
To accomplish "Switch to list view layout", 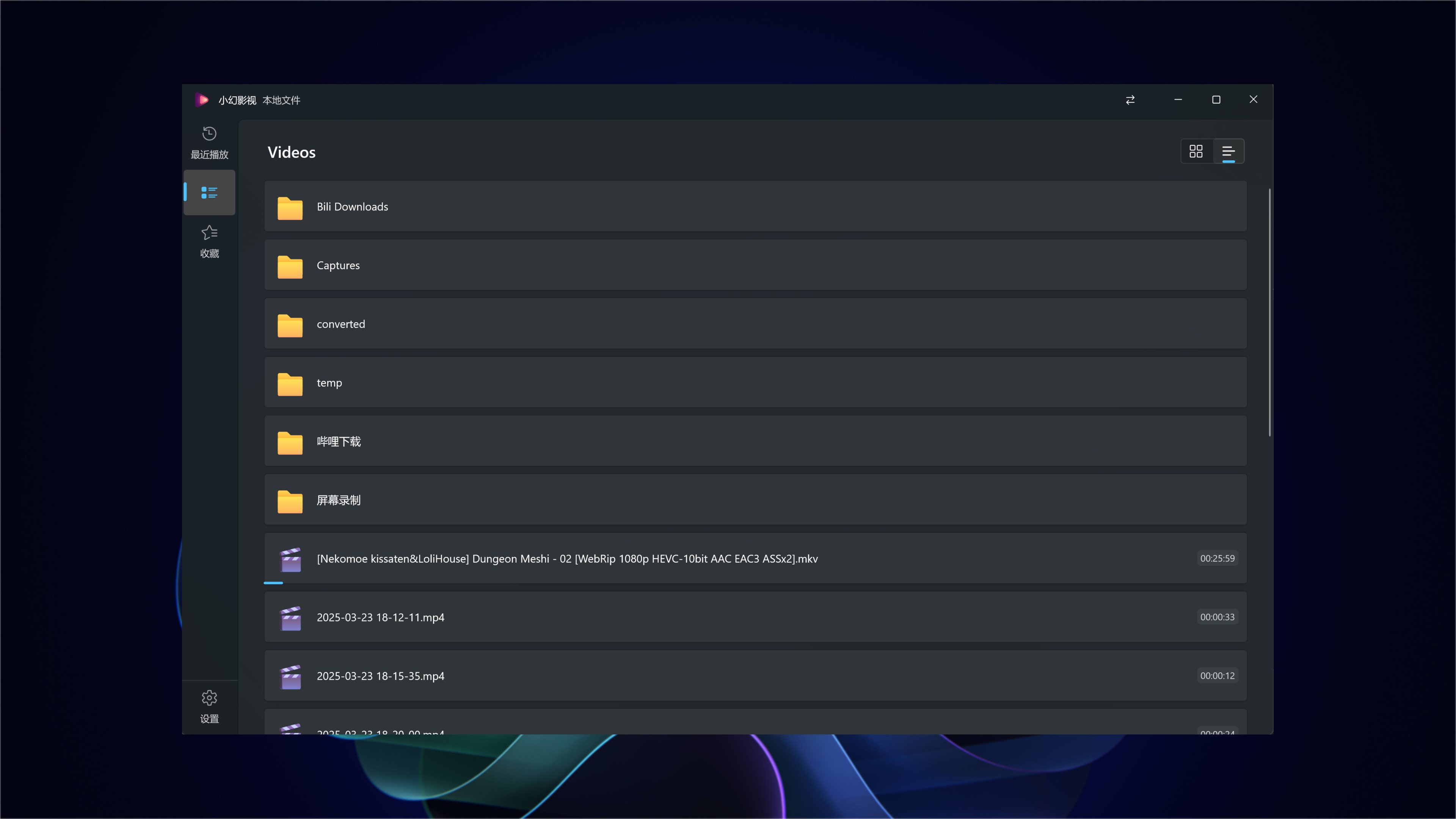I will pos(1228,152).
